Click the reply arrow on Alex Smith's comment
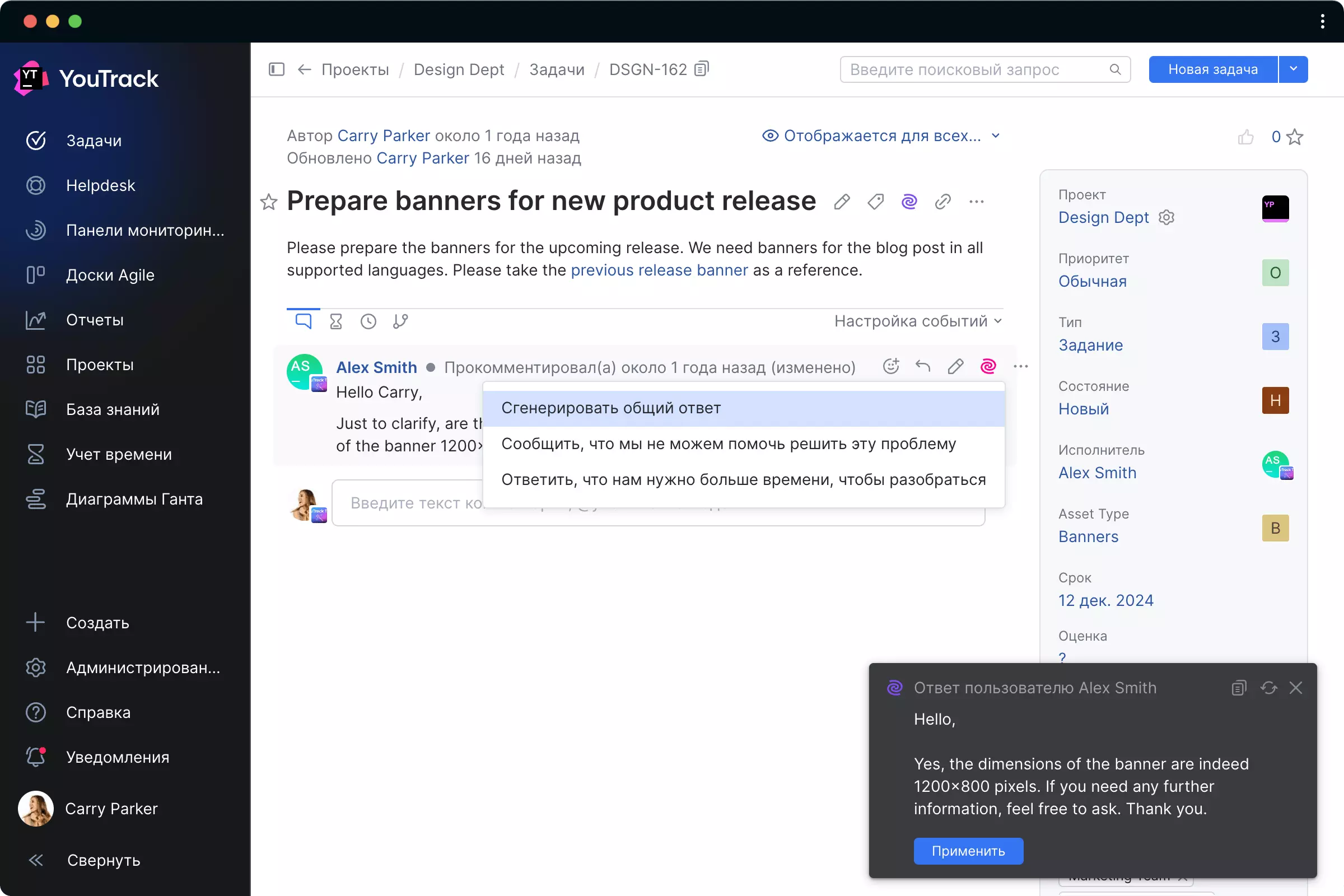The width and height of the screenshot is (1344, 896). point(923,366)
